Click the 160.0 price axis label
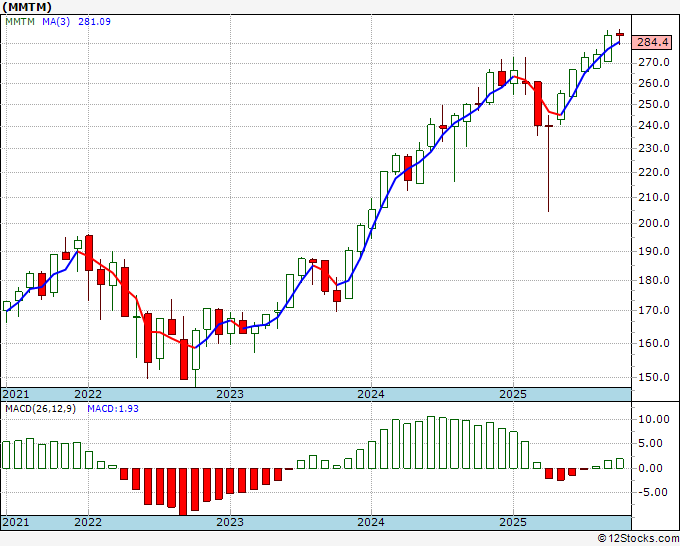This screenshot has height=546, width=680. coord(654,343)
